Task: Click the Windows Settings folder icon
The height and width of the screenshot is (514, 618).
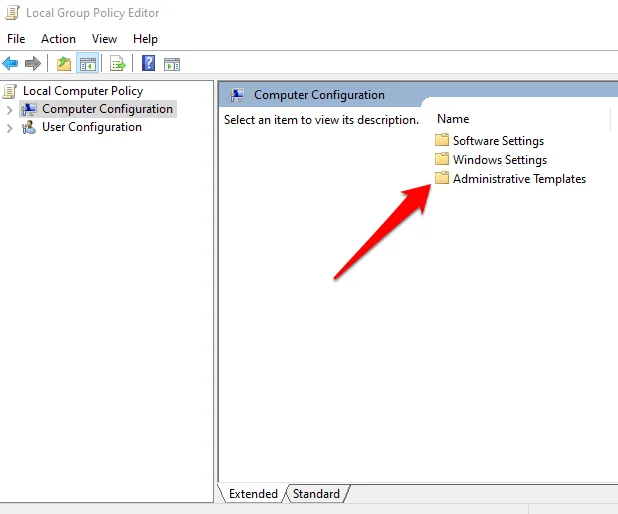Action: [442, 158]
